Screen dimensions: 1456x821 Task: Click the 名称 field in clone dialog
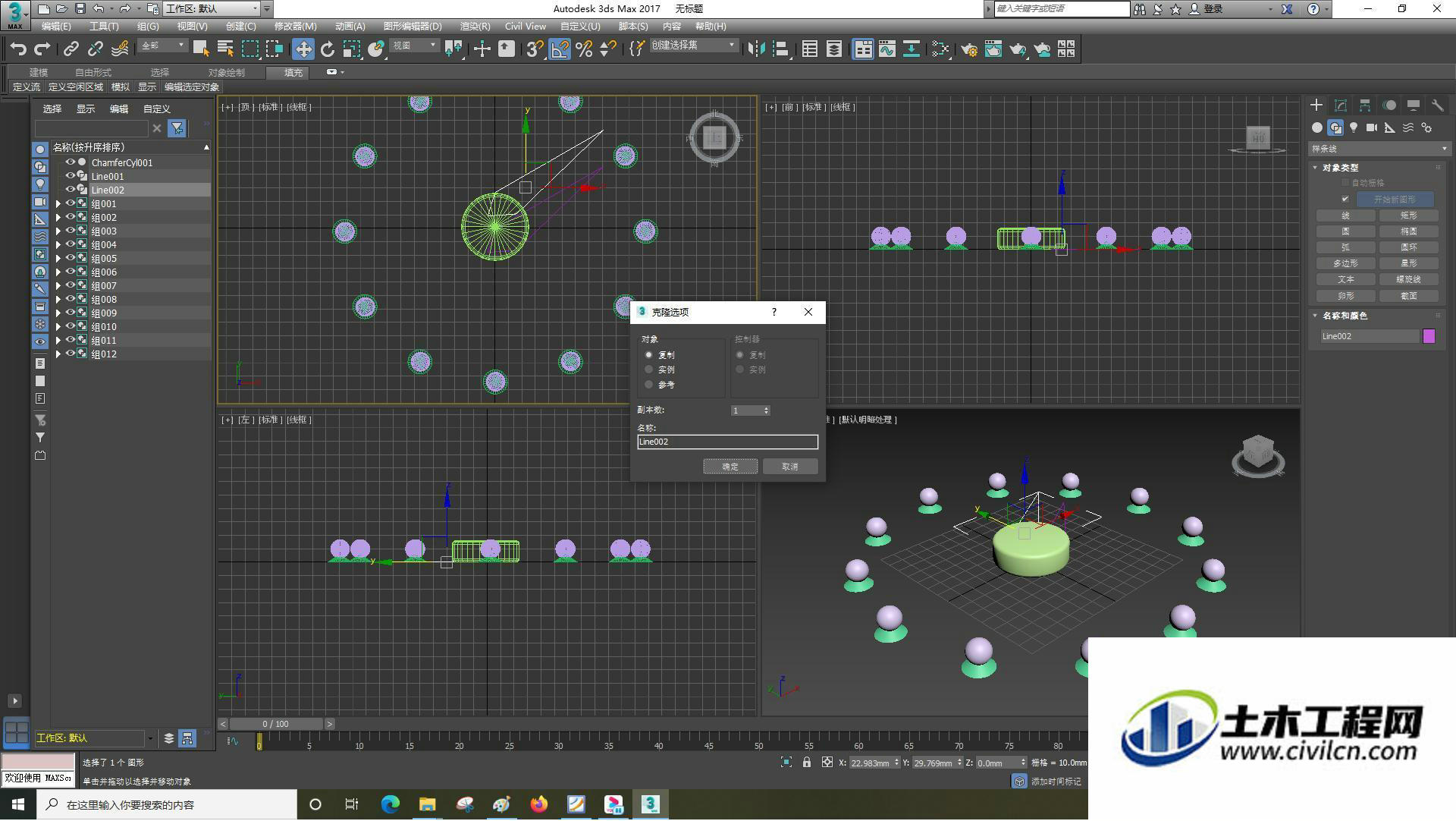(x=728, y=442)
